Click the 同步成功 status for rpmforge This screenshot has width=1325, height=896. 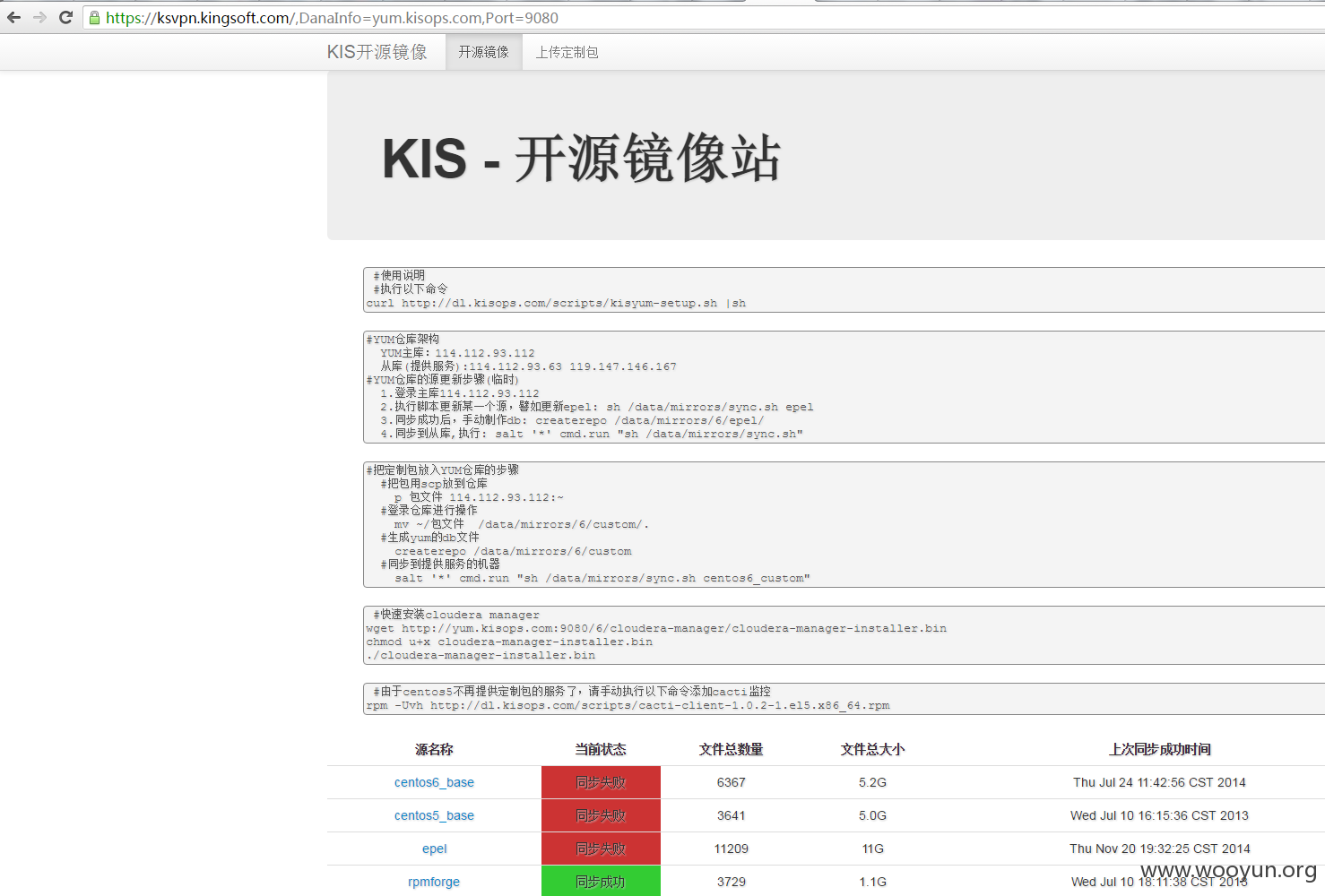(601, 881)
